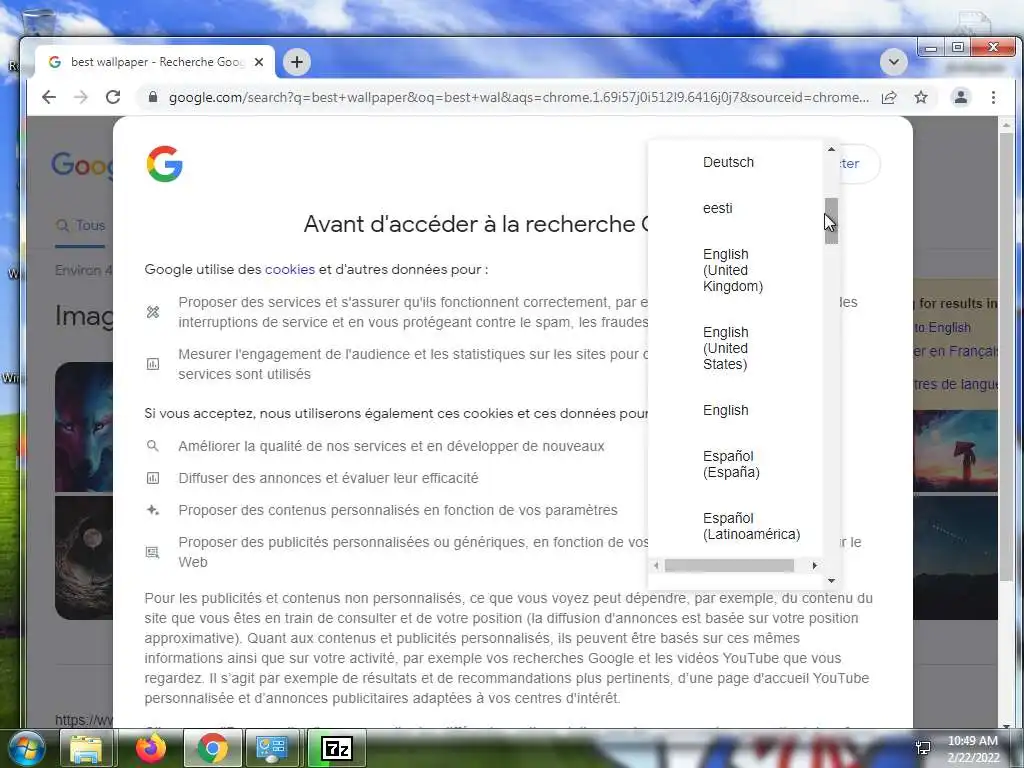Click the browser forward arrow
Screen dimensions: 1024x768
click(81, 97)
